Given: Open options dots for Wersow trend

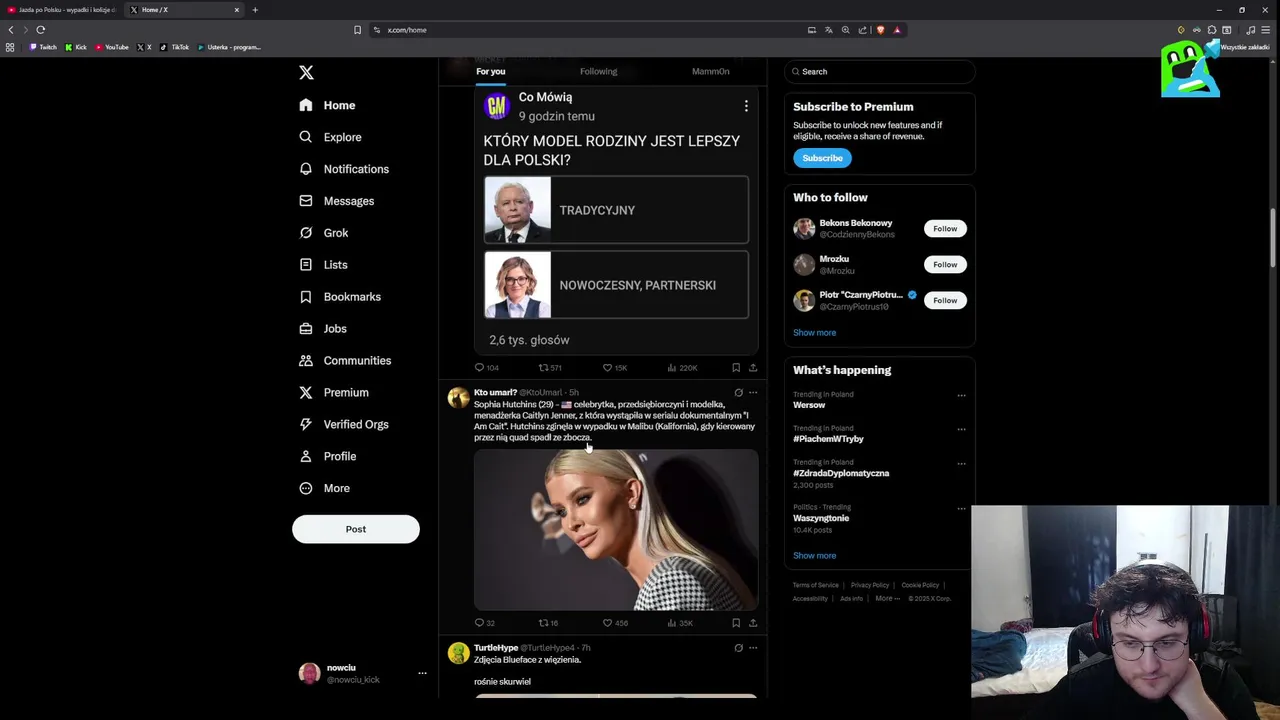Looking at the screenshot, I should (x=961, y=395).
